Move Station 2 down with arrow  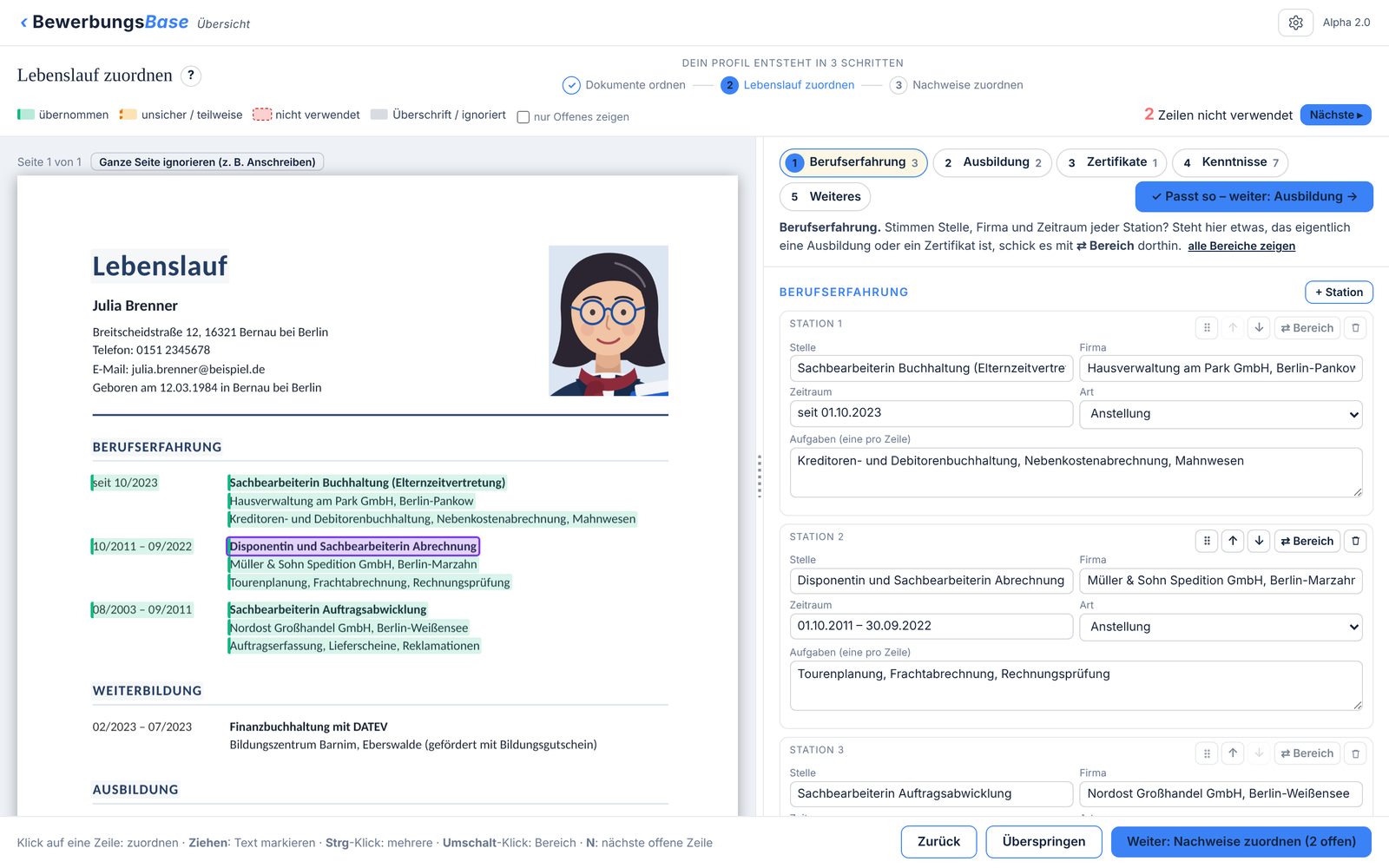[x=1259, y=541]
